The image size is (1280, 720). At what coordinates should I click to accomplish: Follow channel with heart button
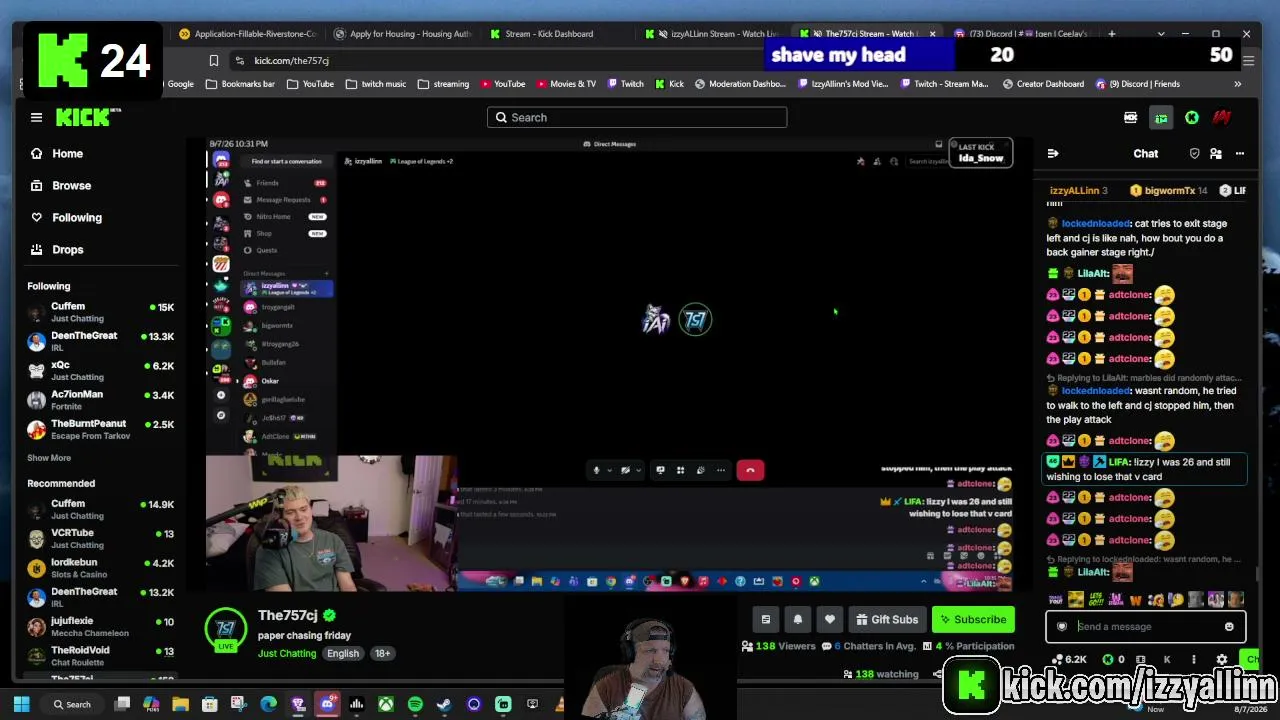click(x=830, y=620)
